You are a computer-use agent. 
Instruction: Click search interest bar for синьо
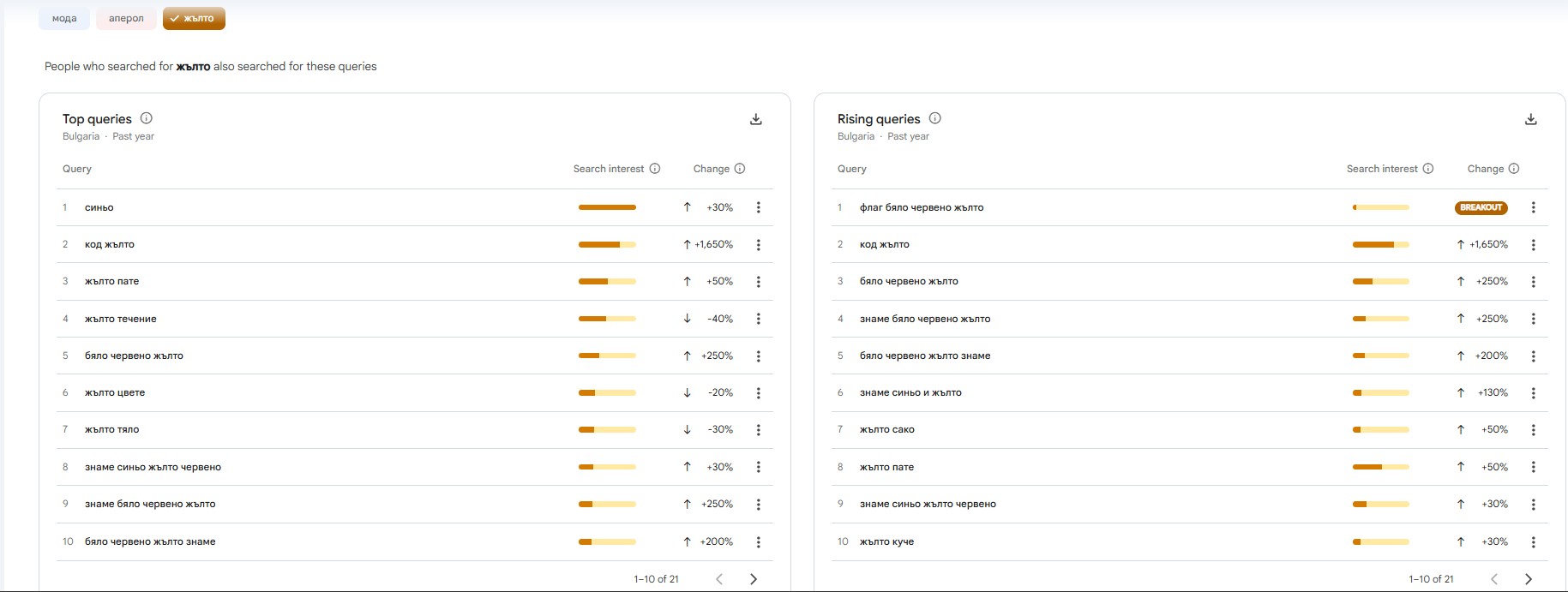pos(607,207)
